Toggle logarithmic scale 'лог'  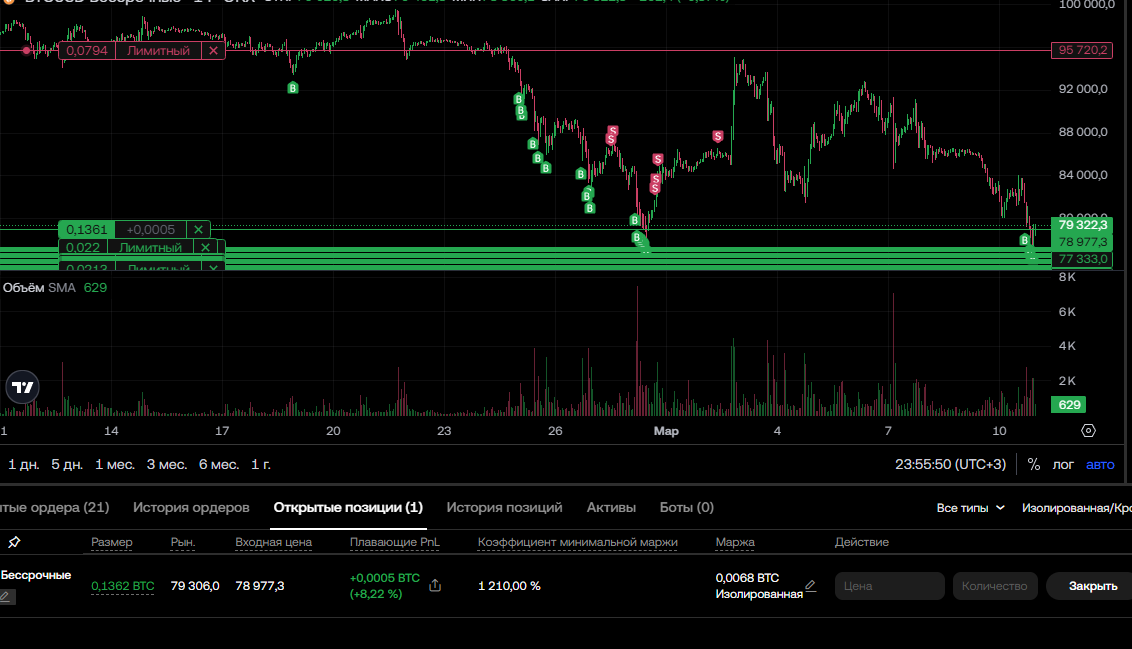(1064, 465)
